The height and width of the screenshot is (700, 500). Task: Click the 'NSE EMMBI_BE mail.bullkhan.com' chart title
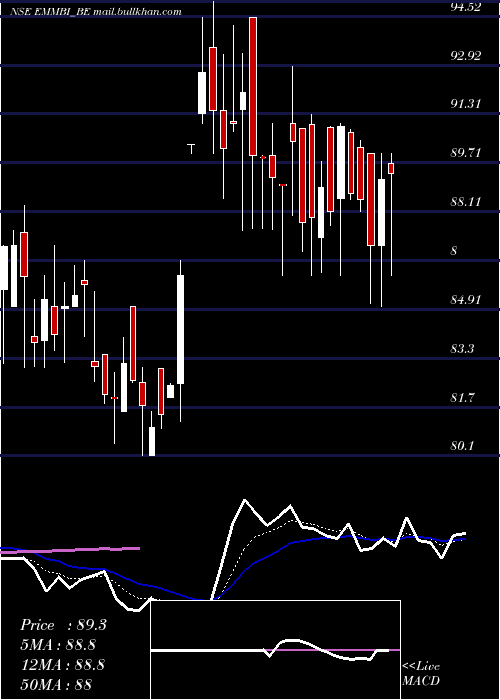click(x=96, y=12)
